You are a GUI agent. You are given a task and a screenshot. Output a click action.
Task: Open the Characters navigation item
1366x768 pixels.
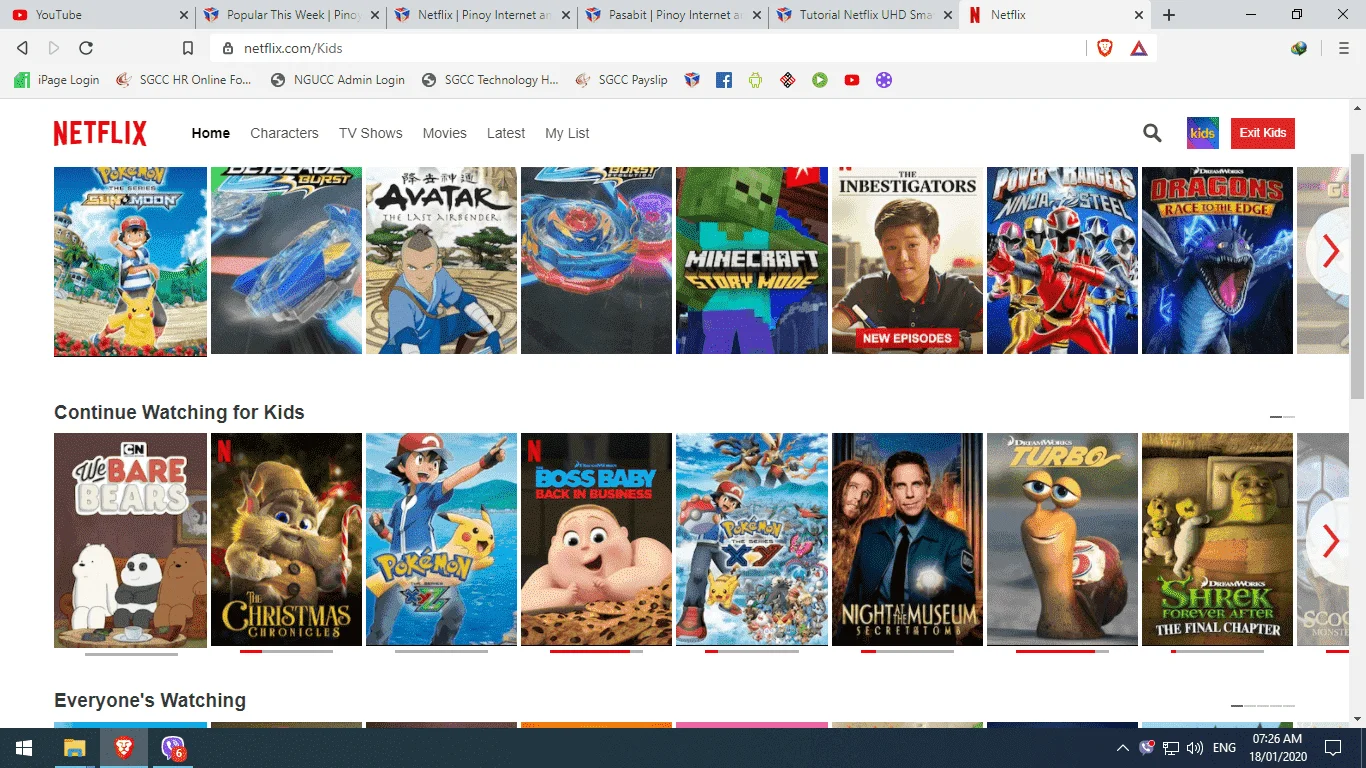(x=284, y=133)
